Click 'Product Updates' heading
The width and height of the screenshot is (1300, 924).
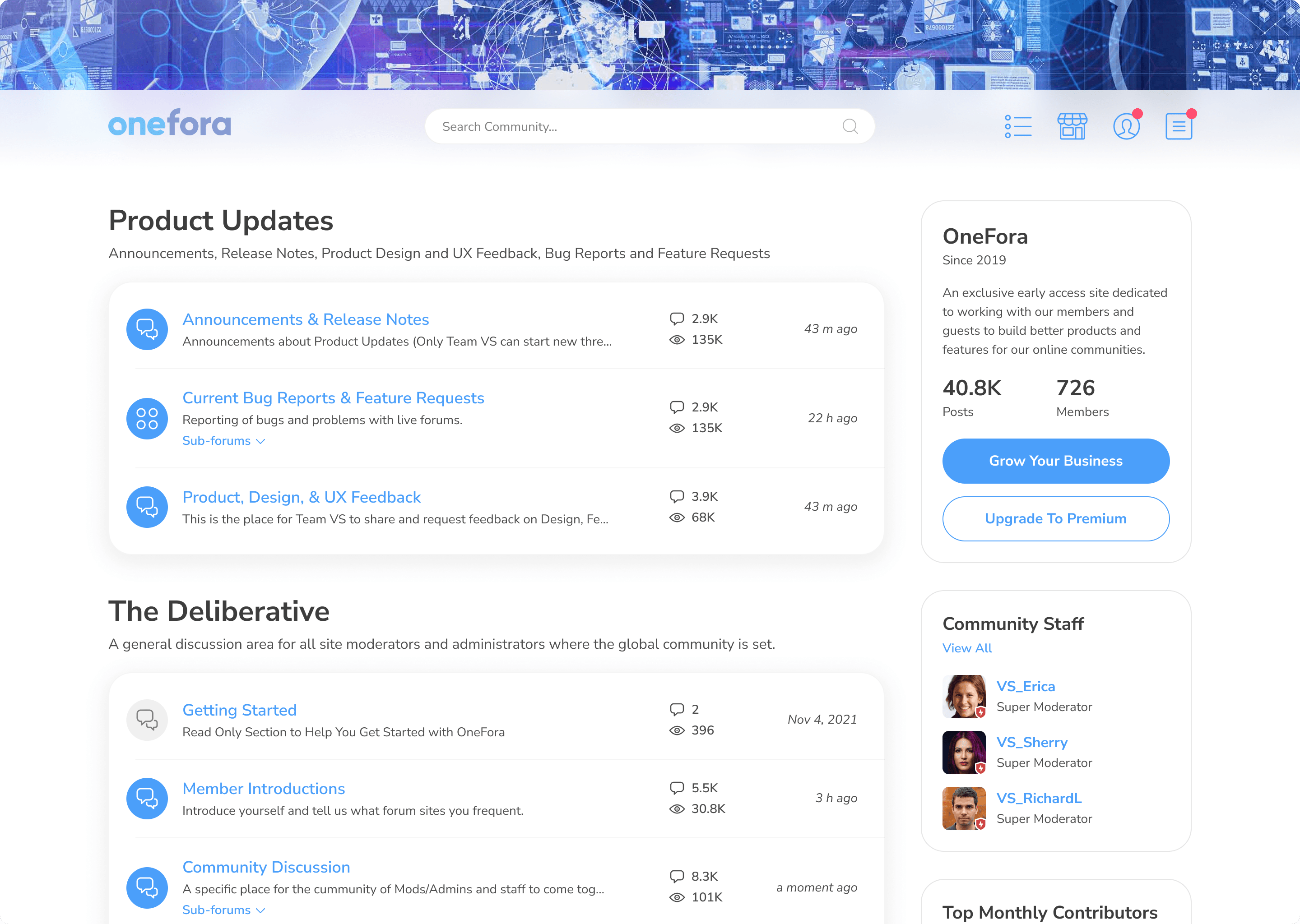pyautogui.click(x=221, y=221)
